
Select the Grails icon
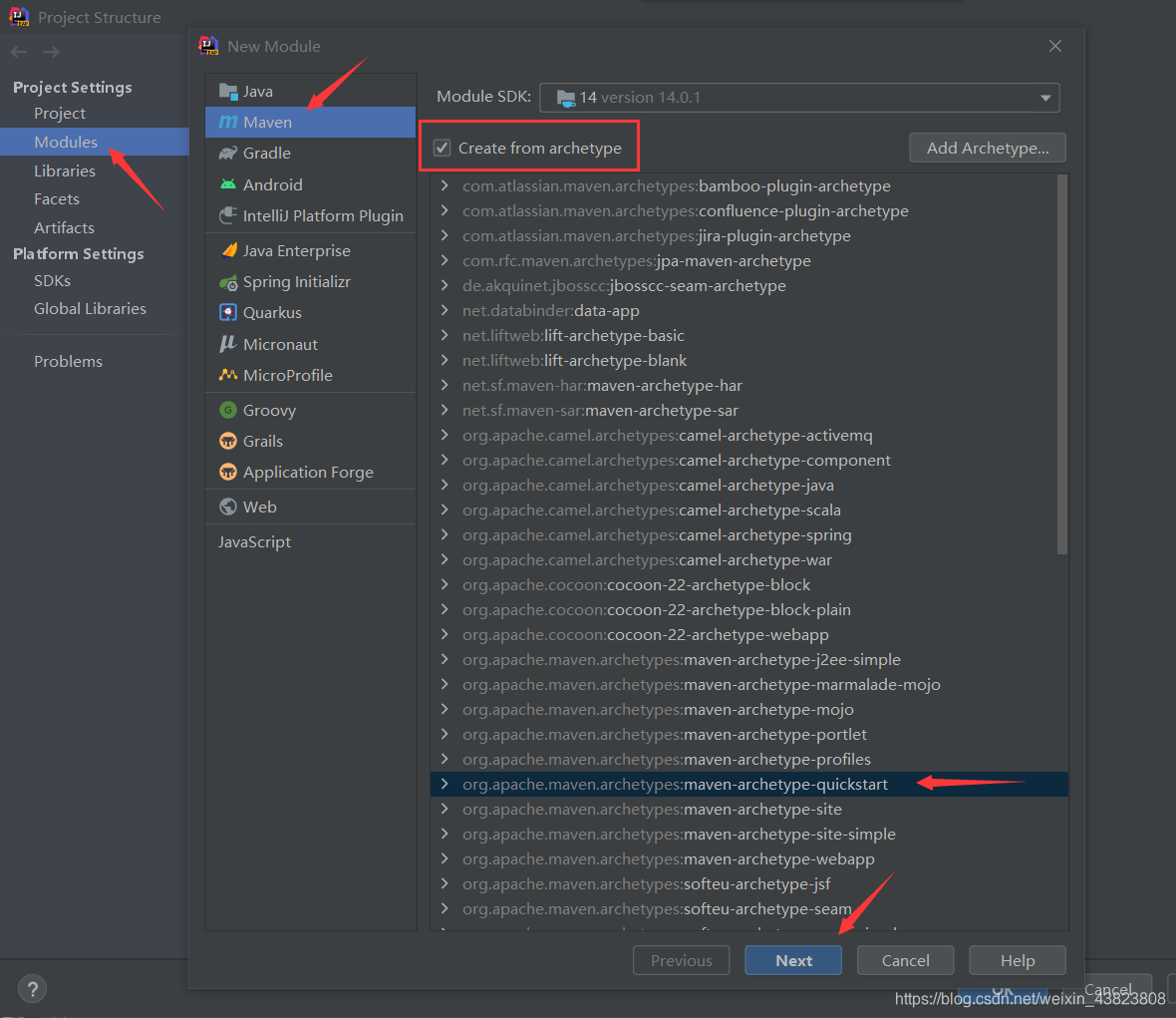(x=228, y=441)
